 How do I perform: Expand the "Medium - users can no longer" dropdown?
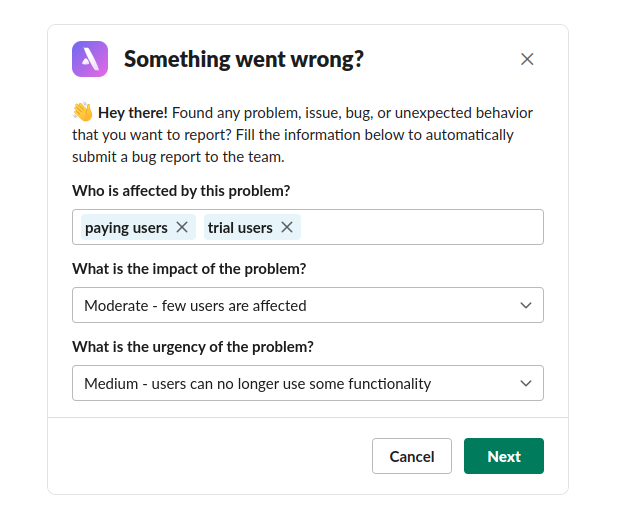pyautogui.click(x=300, y=383)
